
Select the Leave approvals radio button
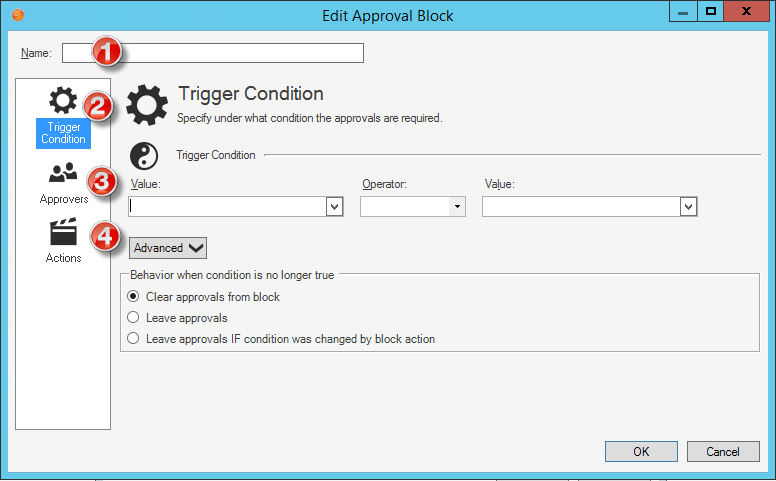(134, 318)
